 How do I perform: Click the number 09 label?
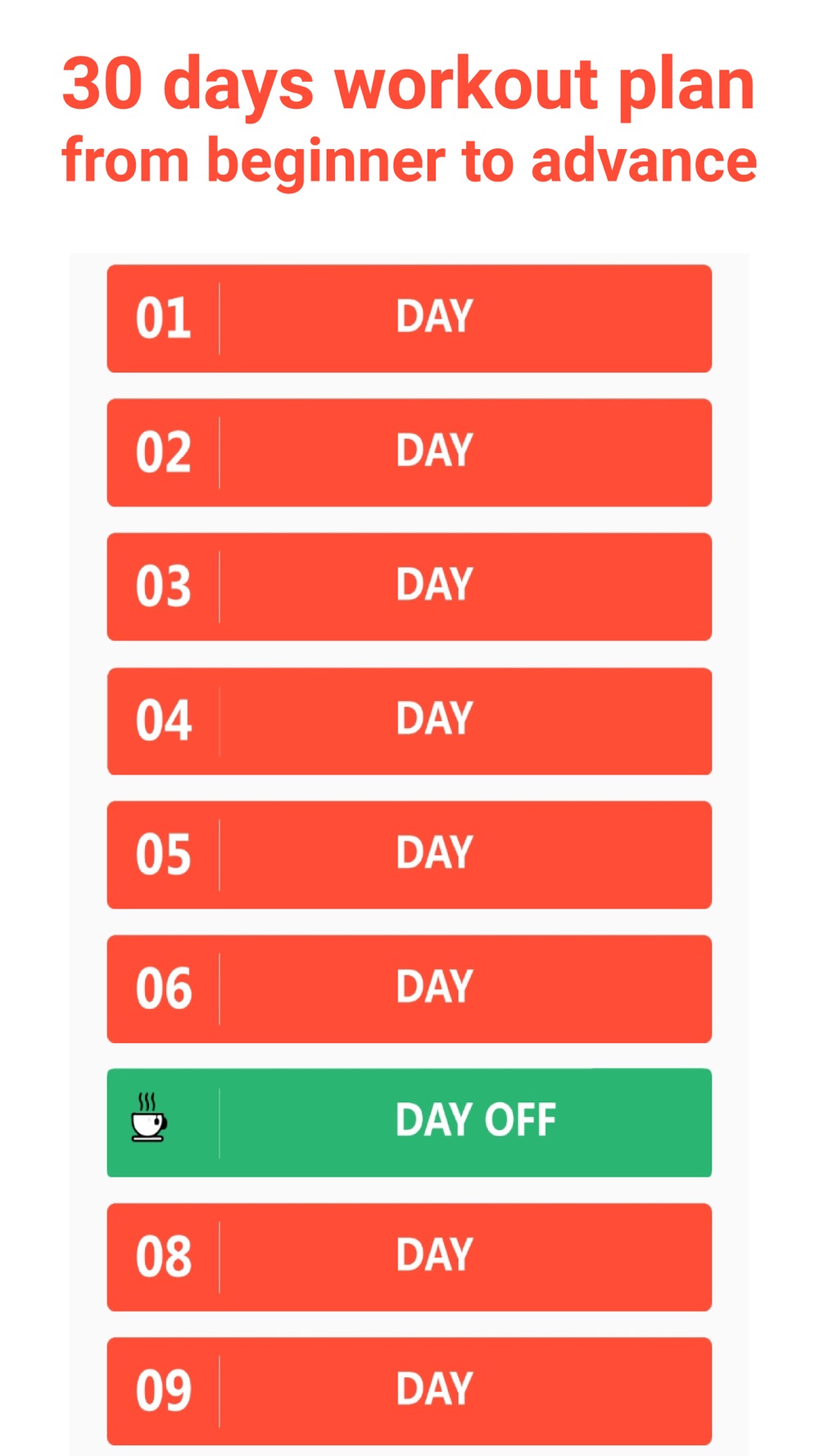[x=164, y=1391]
